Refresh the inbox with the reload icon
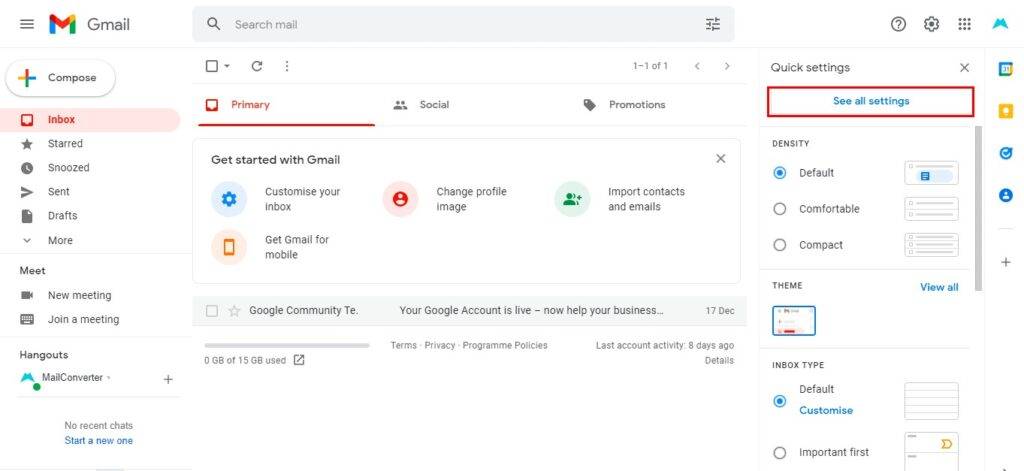 pyautogui.click(x=257, y=66)
